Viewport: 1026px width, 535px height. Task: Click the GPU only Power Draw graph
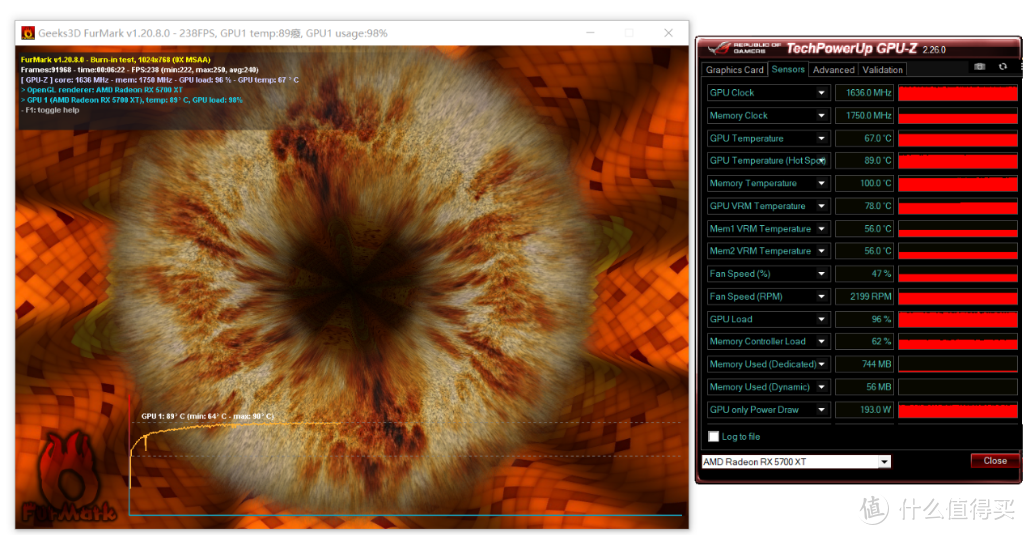(957, 409)
